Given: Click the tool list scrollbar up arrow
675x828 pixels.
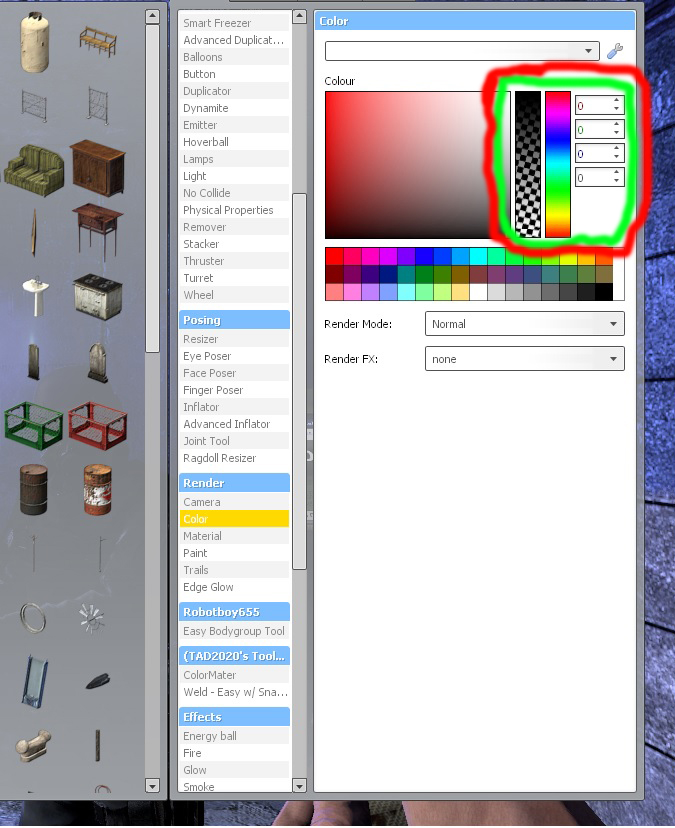Looking at the screenshot, I should pyautogui.click(x=299, y=16).
